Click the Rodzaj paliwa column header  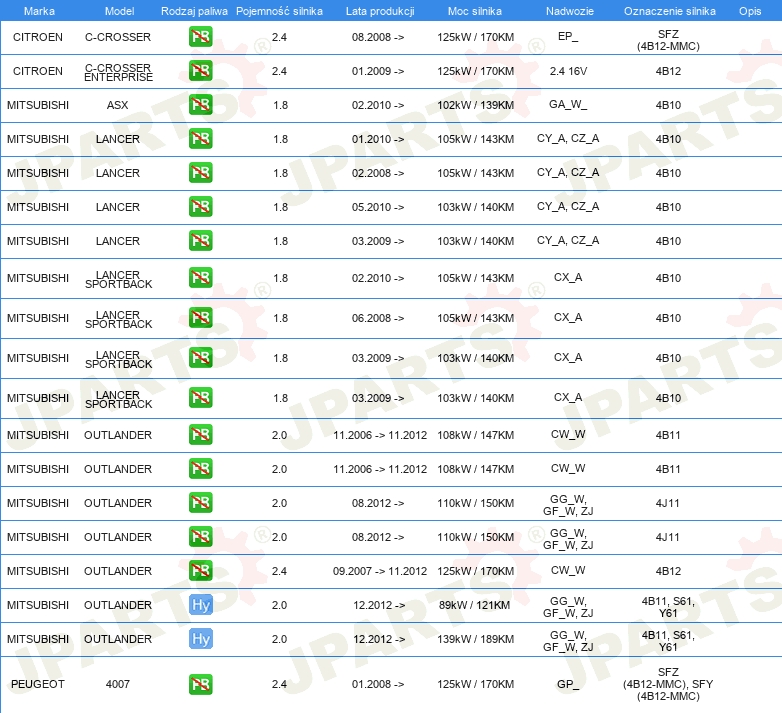click(x=194, y=11)
